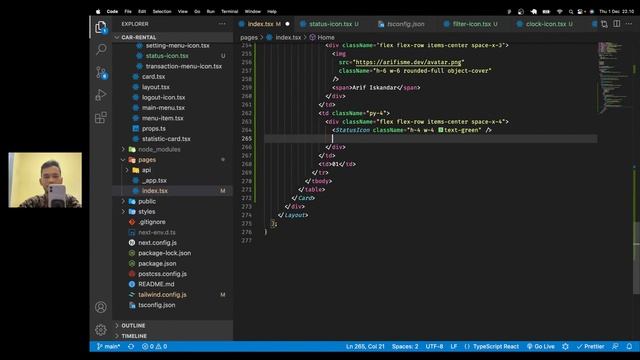640x360 pixels.
Task: Open the Accounts menu icon
Action: [x=101, y=307]
